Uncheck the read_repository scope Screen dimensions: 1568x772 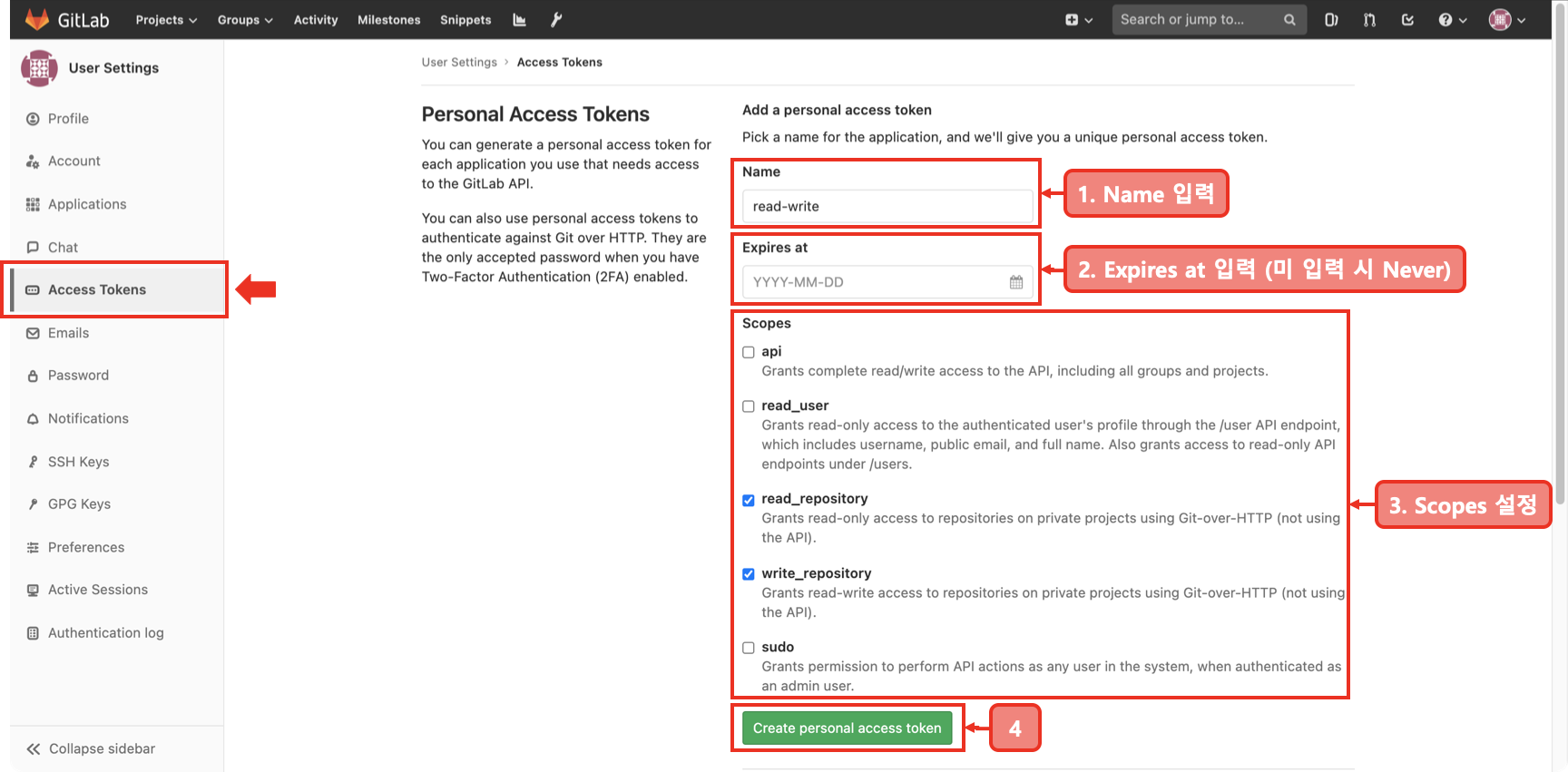coord(749,500)
